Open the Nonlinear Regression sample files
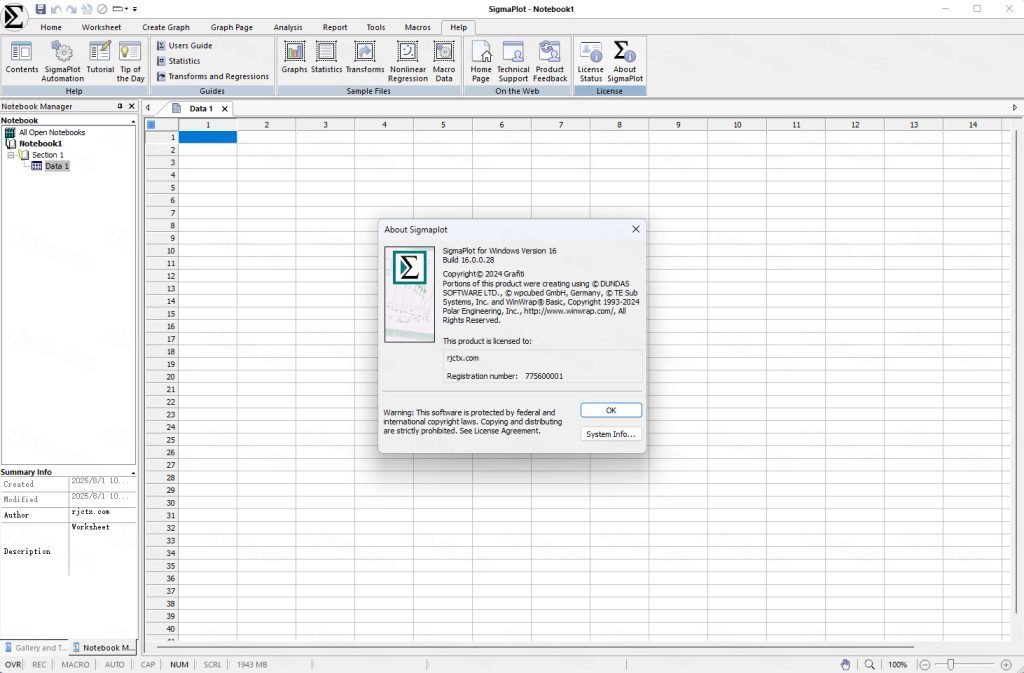 (408, 61)
